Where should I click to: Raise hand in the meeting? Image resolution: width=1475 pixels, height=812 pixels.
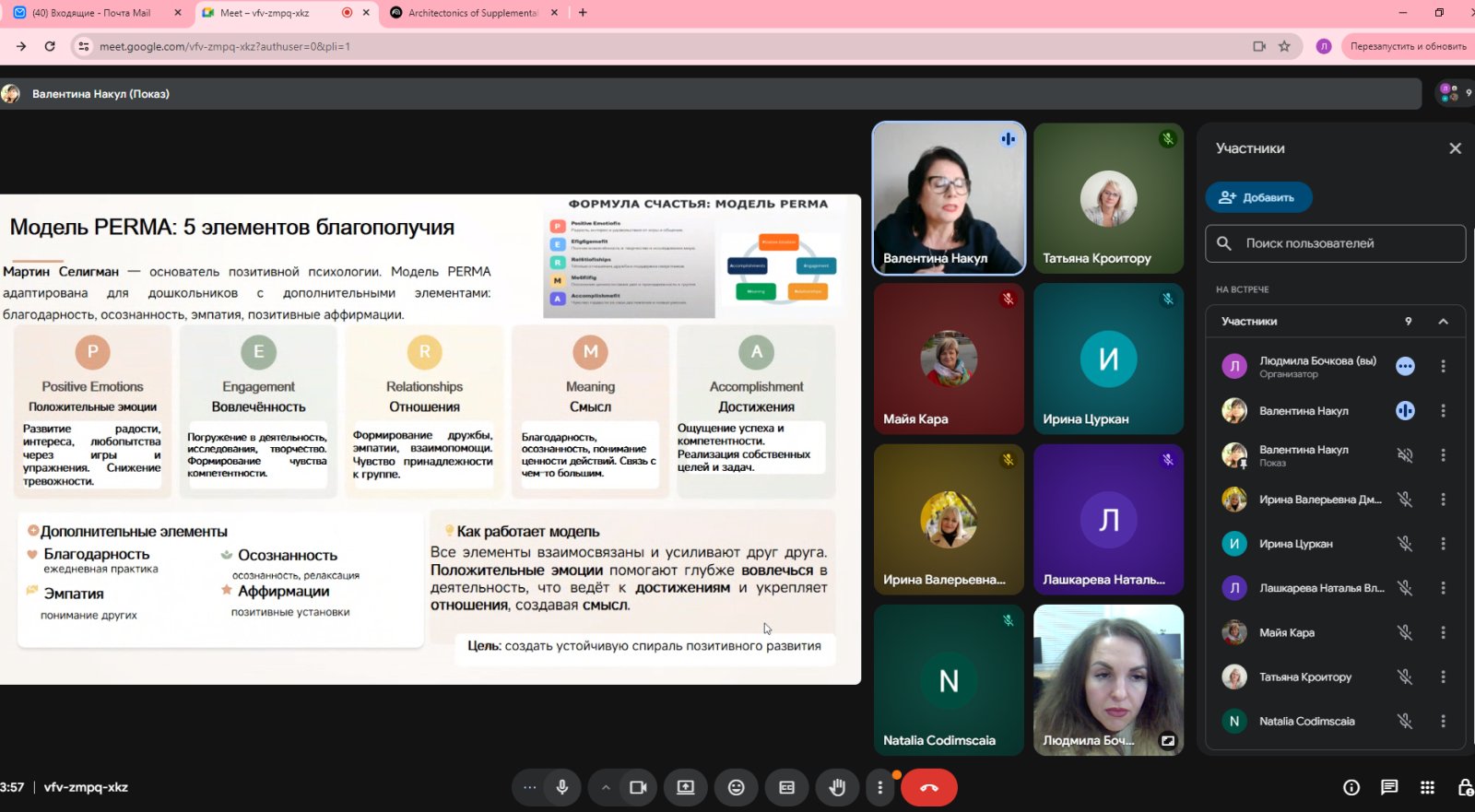click(x=836, y=787)
